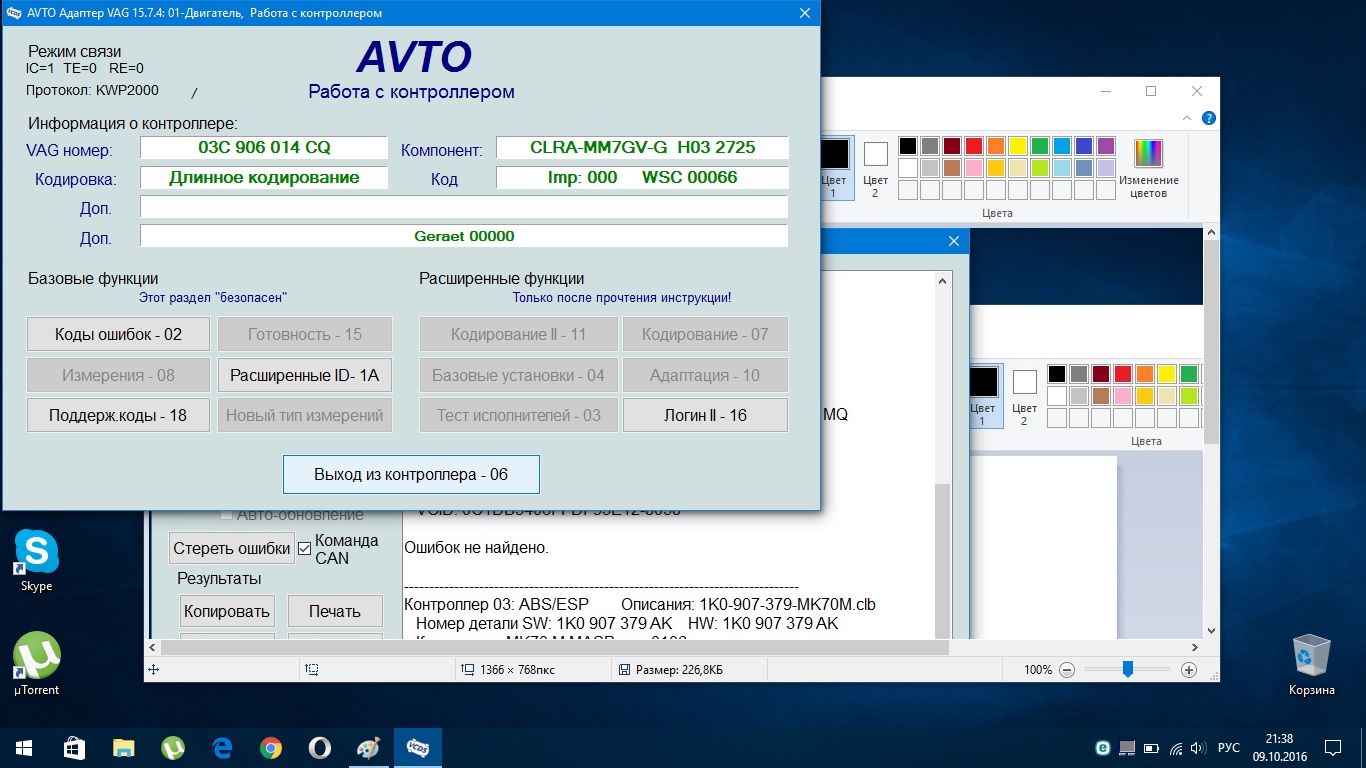Collapse the Paint ribbon with the chevron
Image resolution: width=1366 pixels, height=768 pixels.
(x=1187, y=118)
